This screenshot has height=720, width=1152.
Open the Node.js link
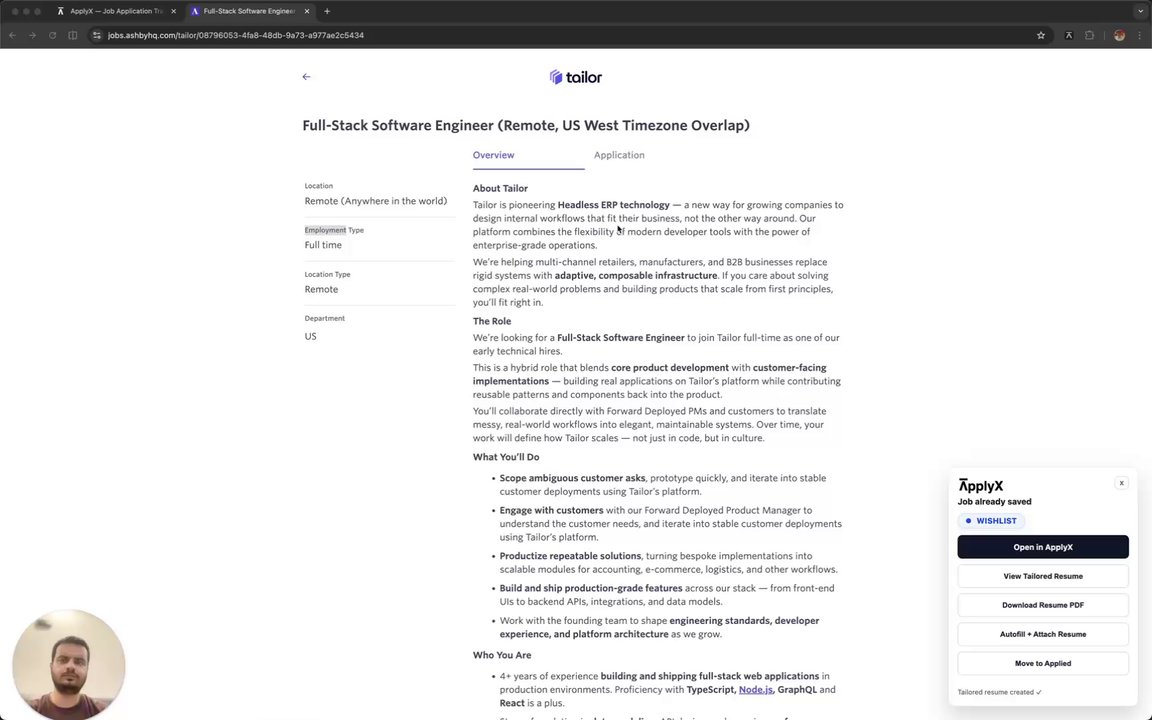click(x=755, y=690)
